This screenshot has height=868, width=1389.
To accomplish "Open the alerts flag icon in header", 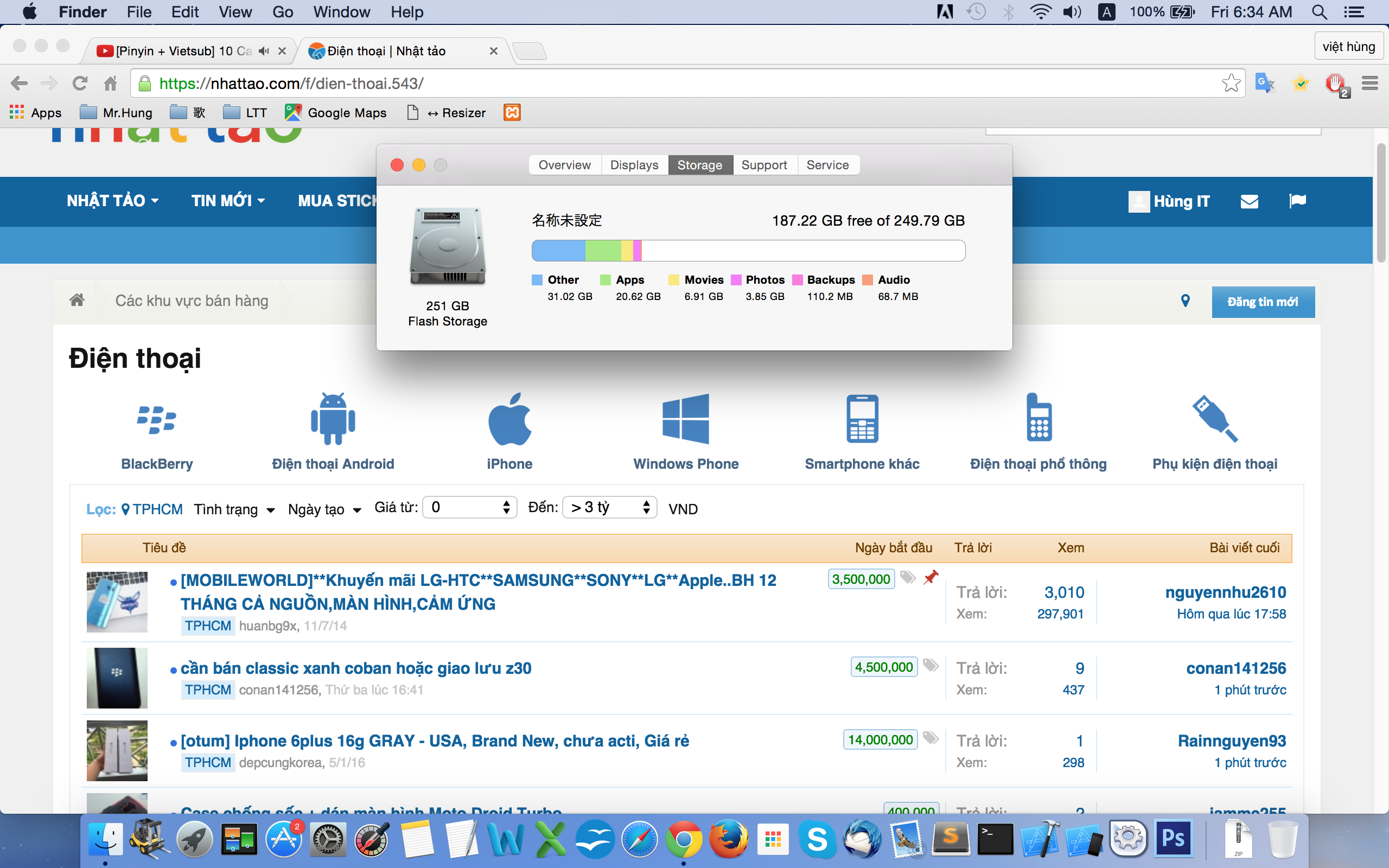I will (x=1297, y=201).
